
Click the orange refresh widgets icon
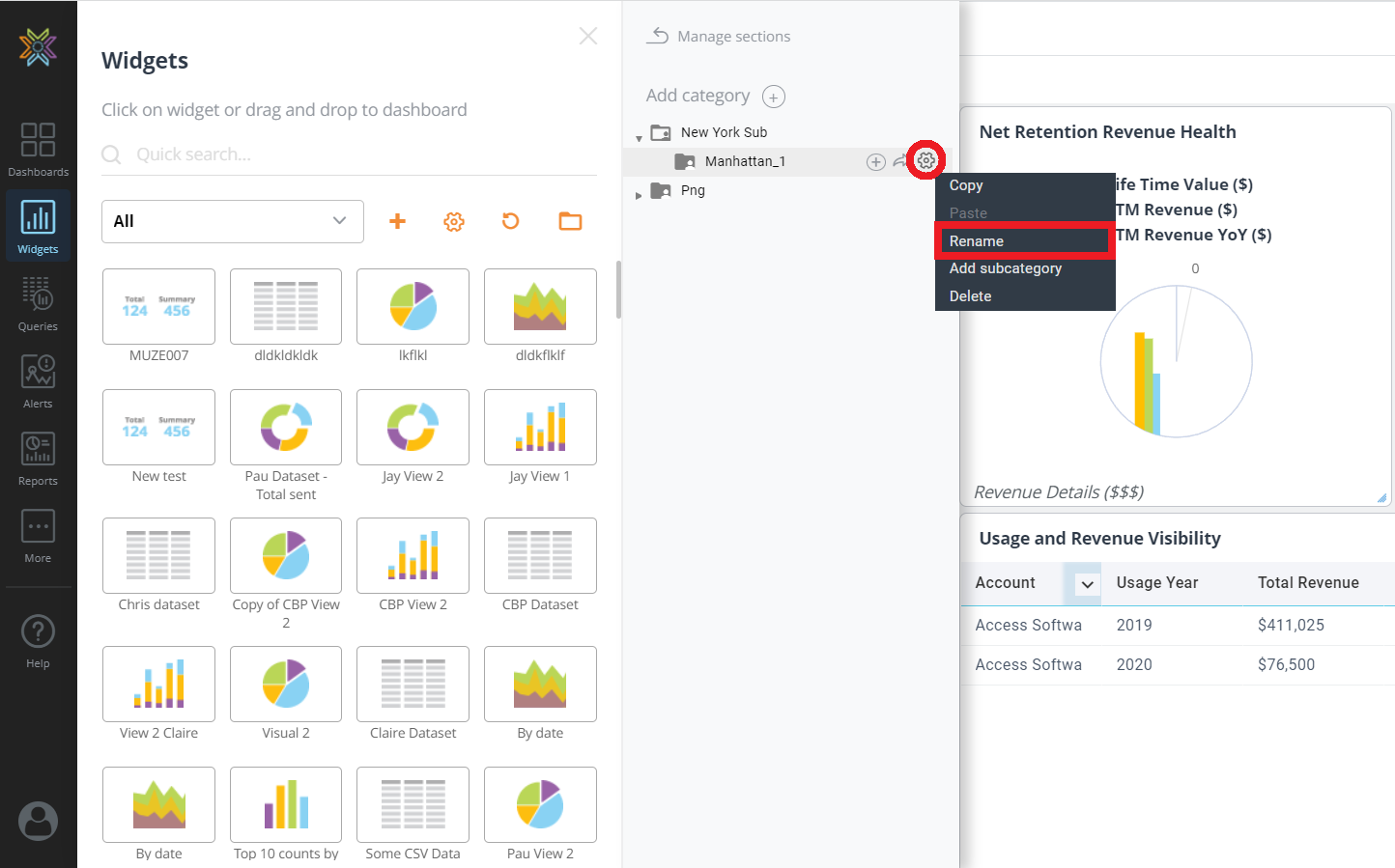tap(511, 221)
